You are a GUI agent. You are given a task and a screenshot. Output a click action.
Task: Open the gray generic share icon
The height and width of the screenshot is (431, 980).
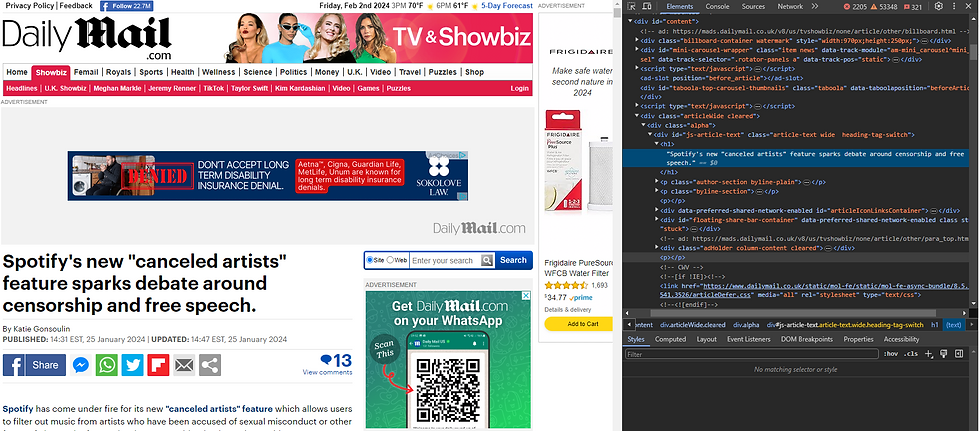[x=210, y=365]
